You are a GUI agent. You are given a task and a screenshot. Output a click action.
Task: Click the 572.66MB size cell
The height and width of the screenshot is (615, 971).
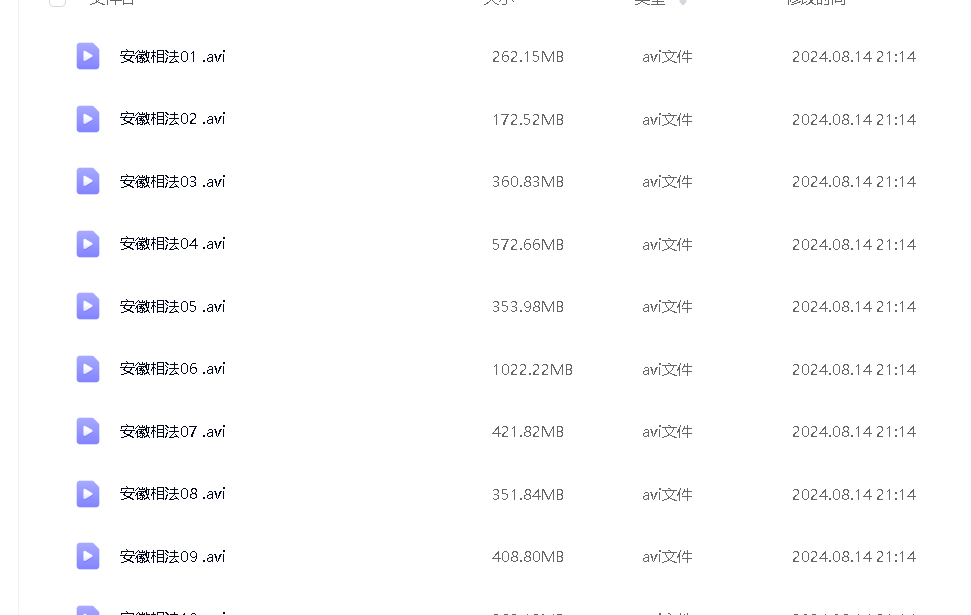(528, 245)
